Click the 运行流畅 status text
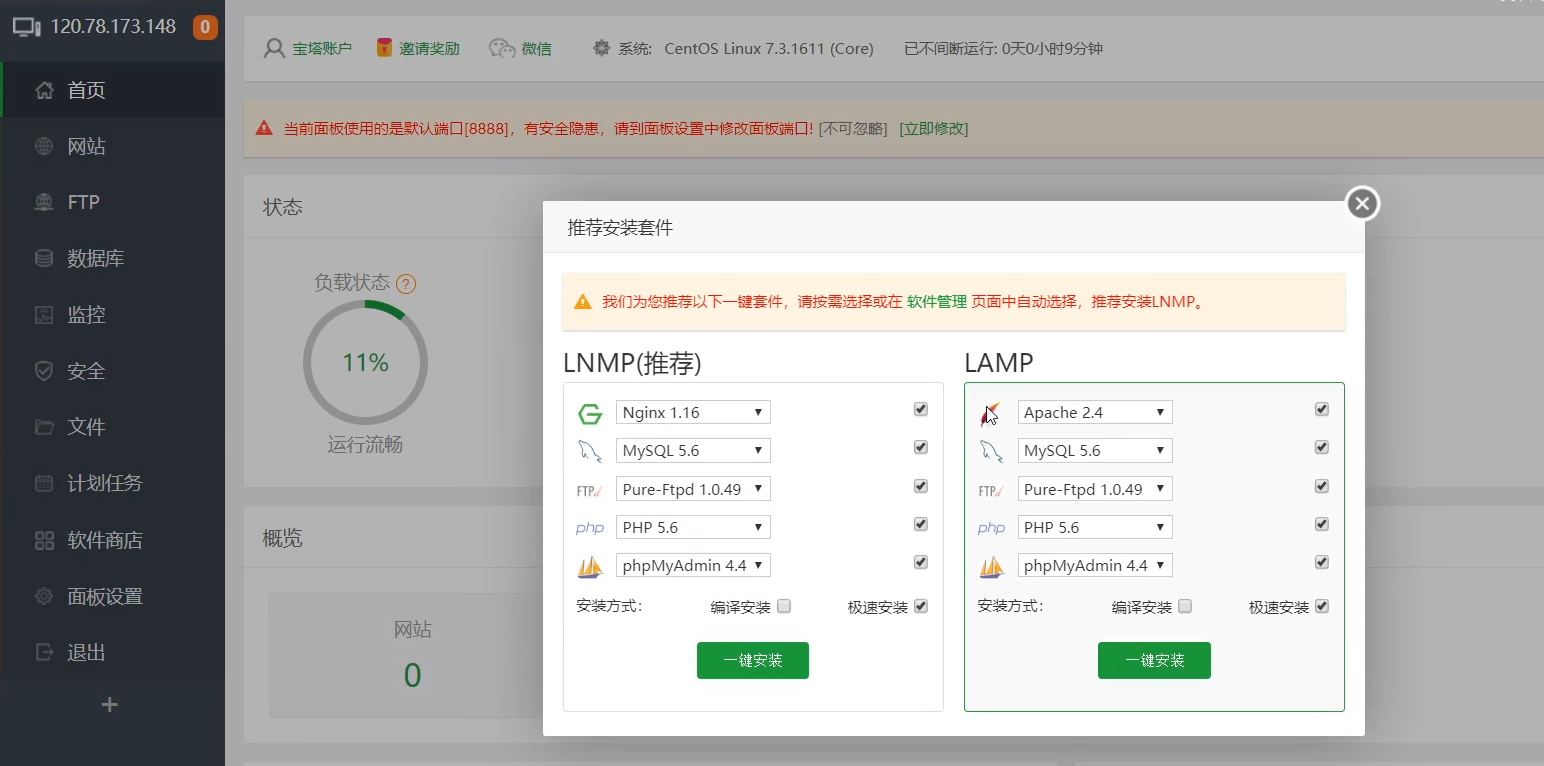The width and height of the screenshot is (1544, 766). click(x=365, y=444)
